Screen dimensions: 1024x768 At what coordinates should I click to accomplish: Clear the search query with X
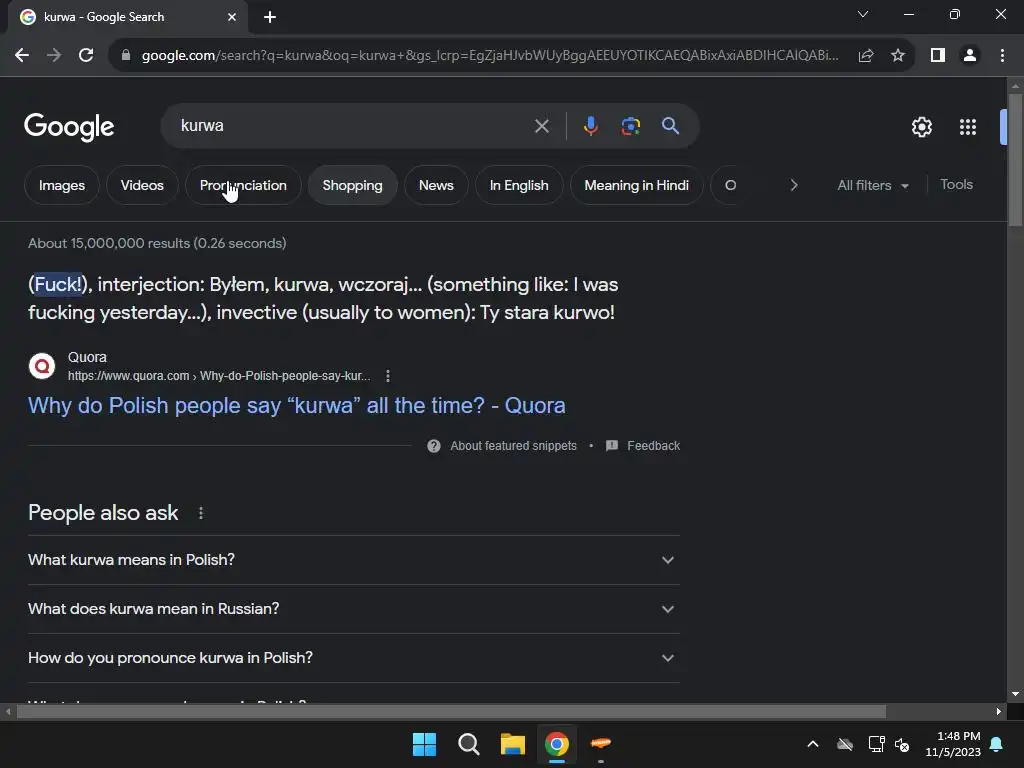tap(541, 126)
